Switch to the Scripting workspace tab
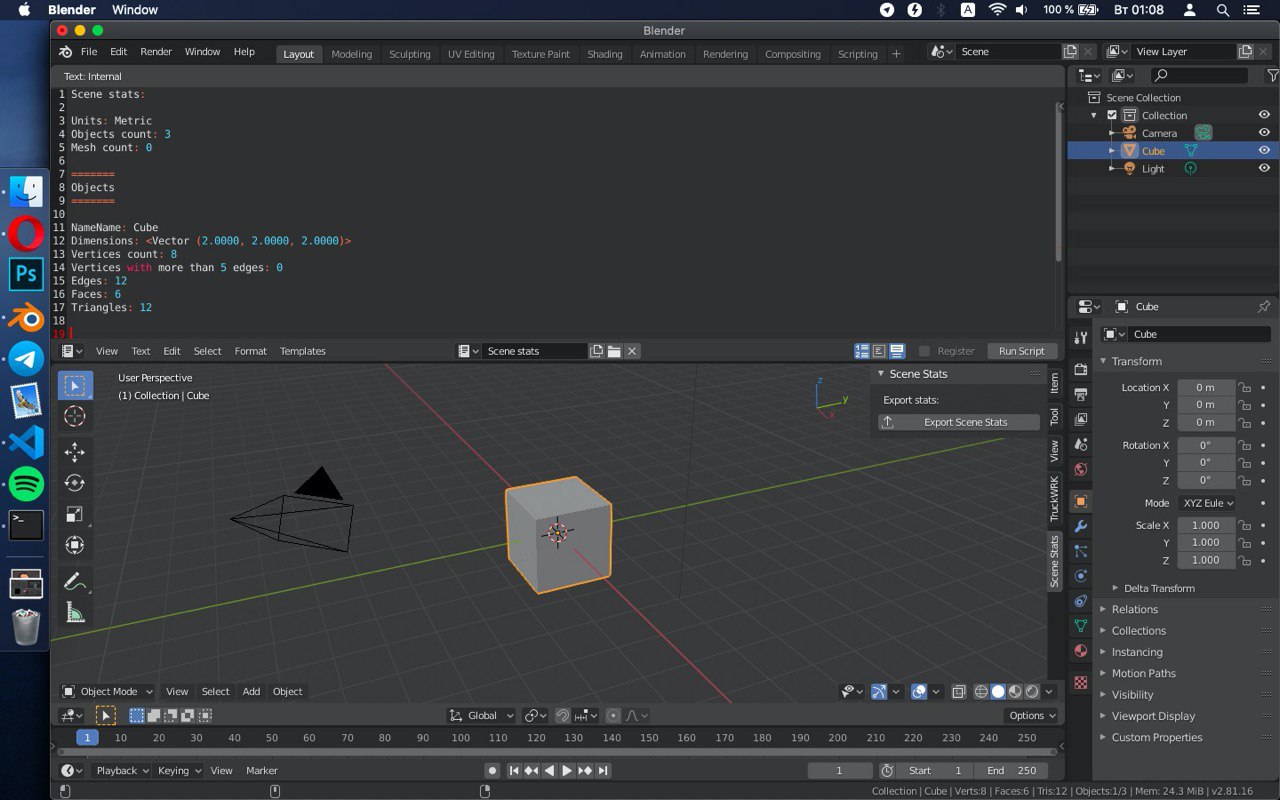 click(x=857, y=54)
